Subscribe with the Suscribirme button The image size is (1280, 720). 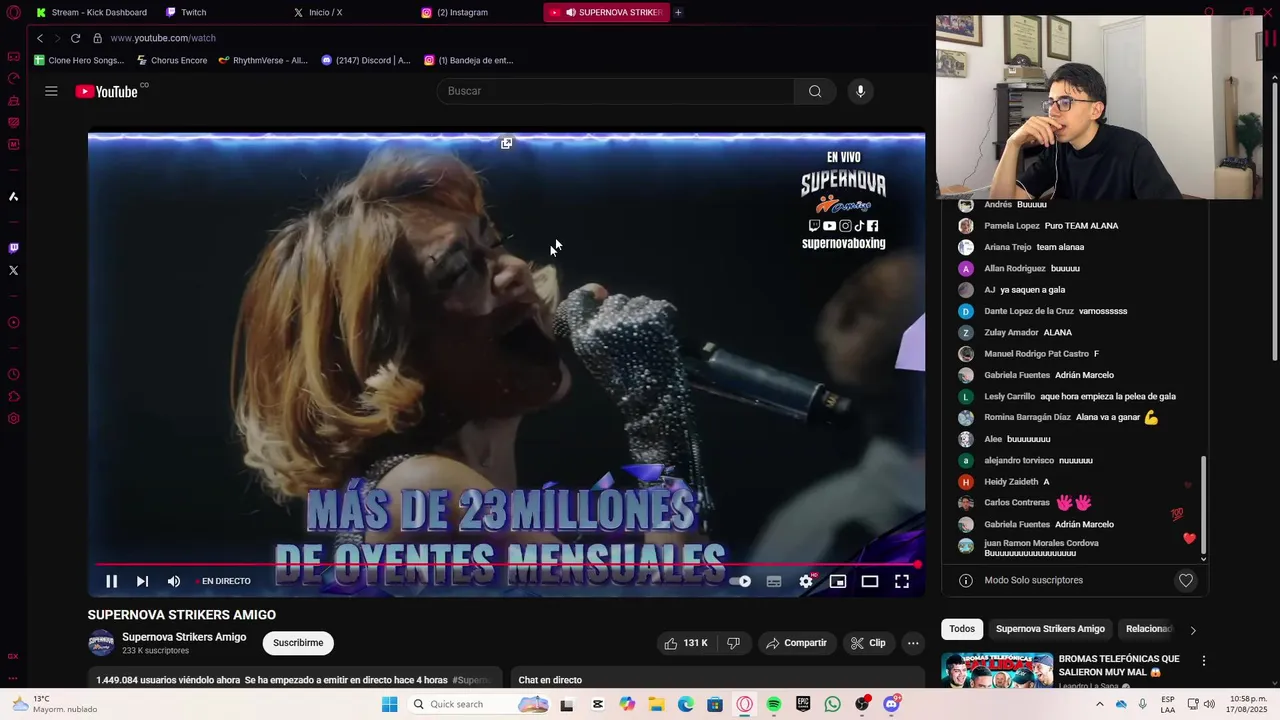(x=298, y=643)
